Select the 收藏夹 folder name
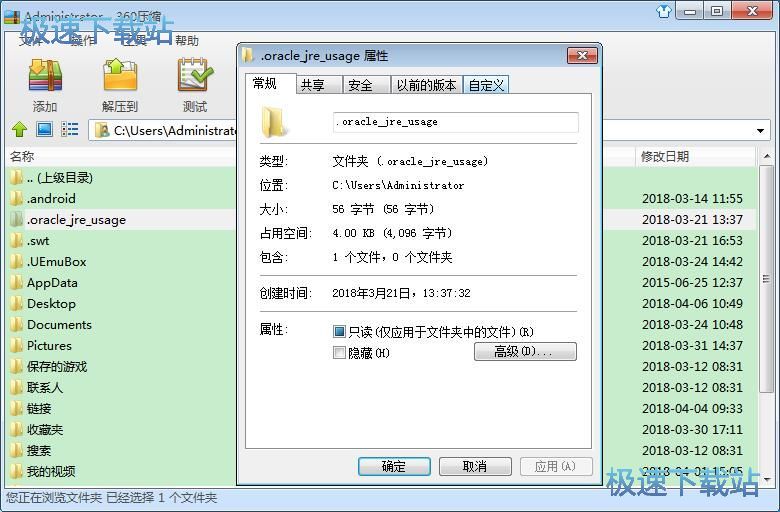Viewport: 780px width, 512px height. pos(45,429)
